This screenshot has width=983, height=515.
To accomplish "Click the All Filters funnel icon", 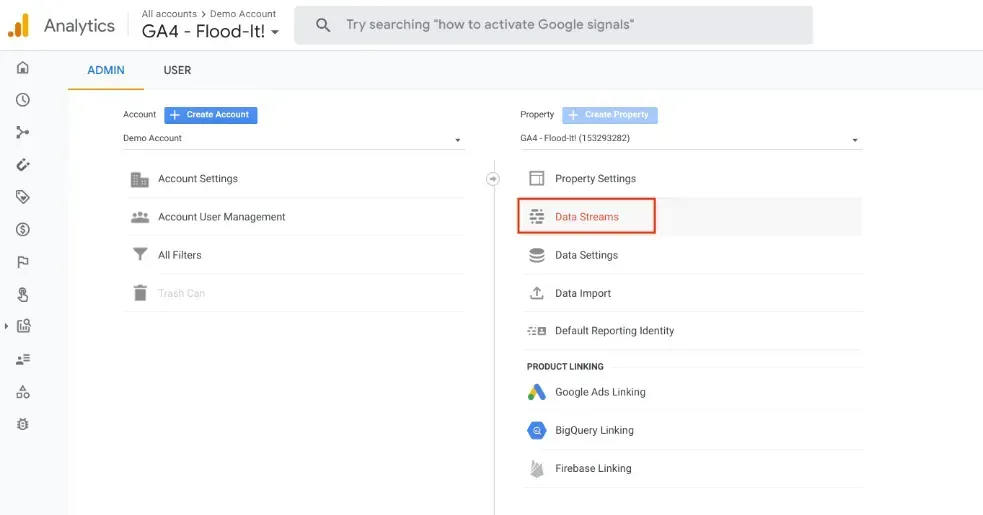I will click(140, 255).
